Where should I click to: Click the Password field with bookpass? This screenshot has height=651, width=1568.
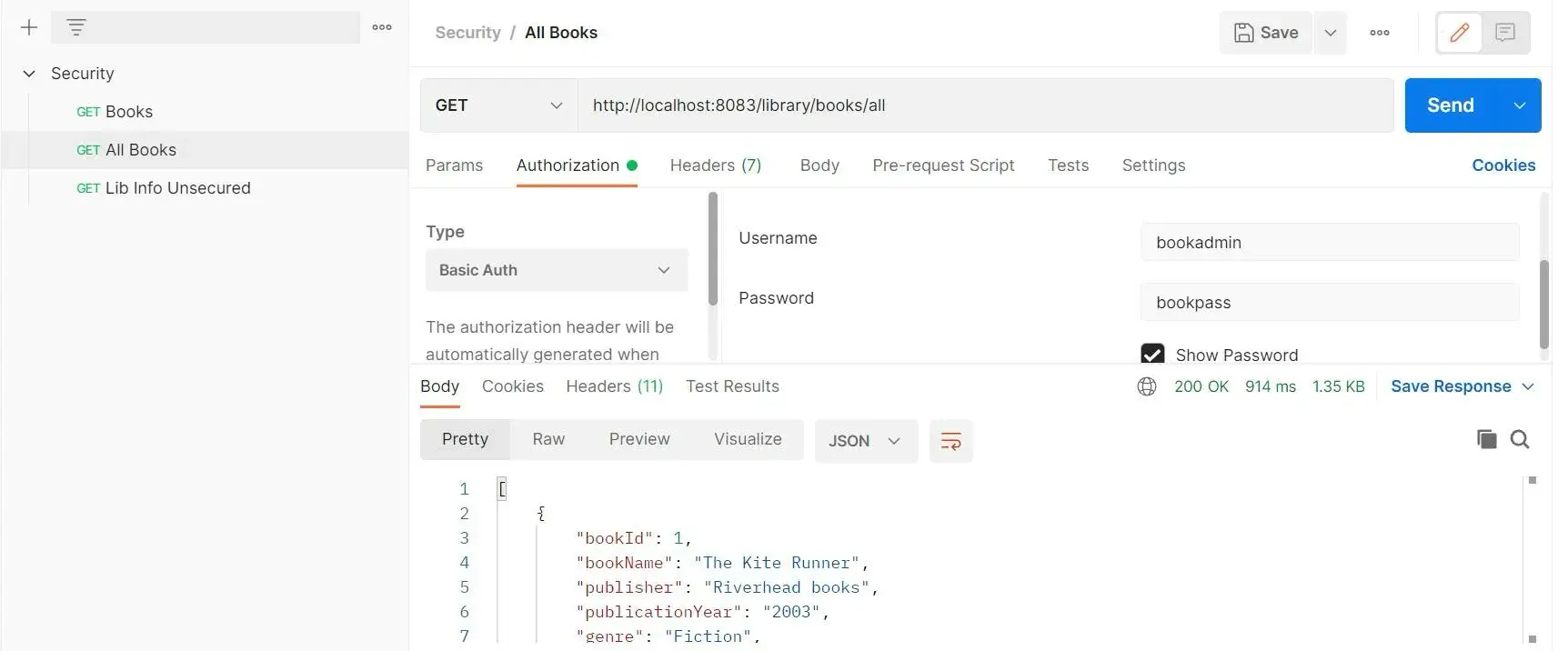pyautogui.click(x=1330, y=303)
